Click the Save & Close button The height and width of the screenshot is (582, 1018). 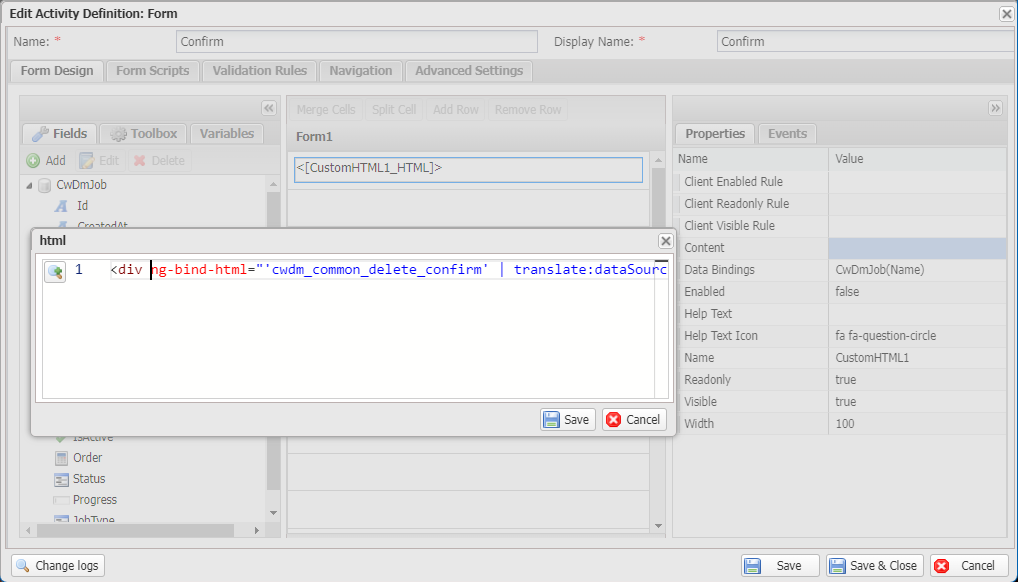point(873,566)
